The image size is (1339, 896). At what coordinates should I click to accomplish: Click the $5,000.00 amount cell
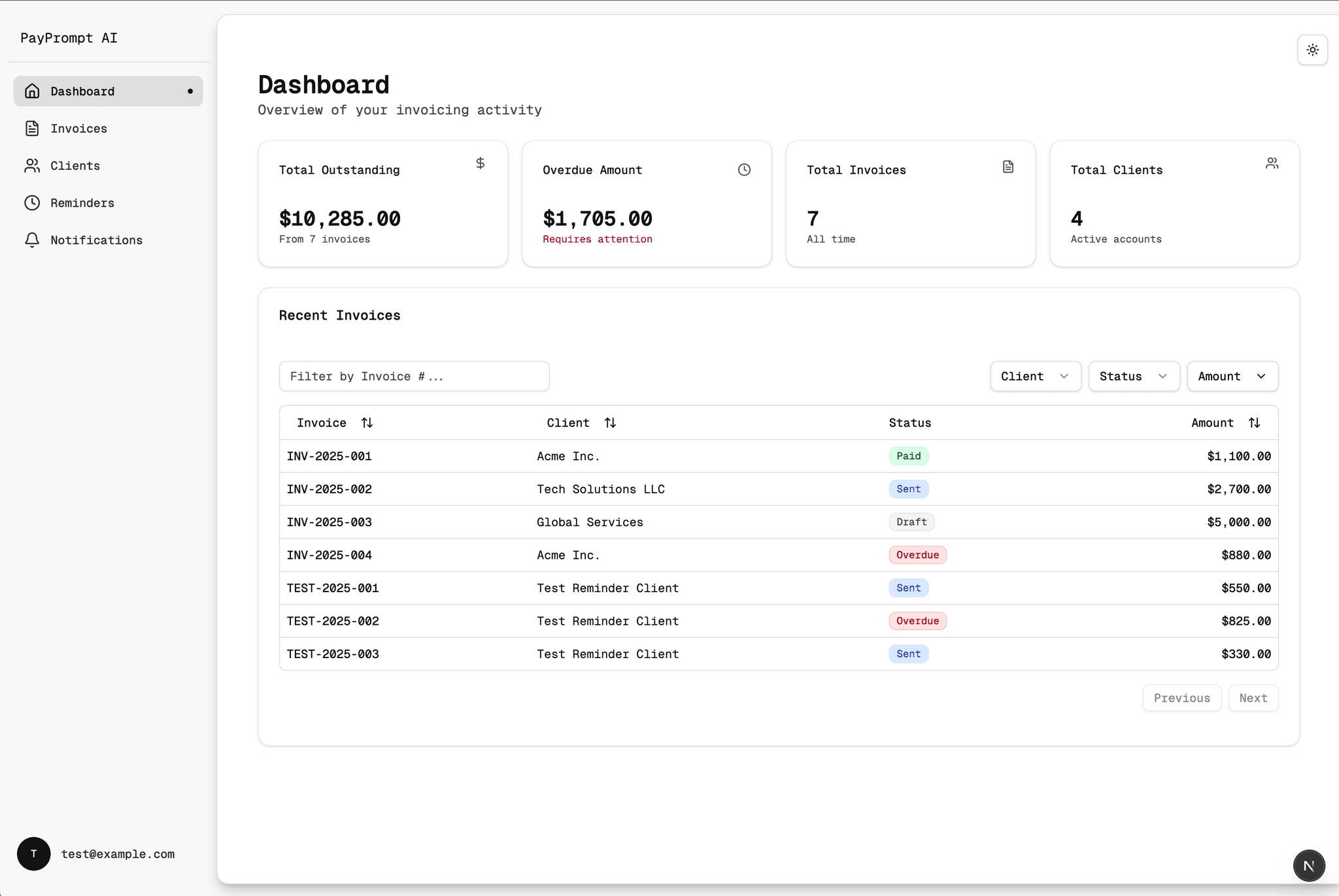click(1239, 522)
